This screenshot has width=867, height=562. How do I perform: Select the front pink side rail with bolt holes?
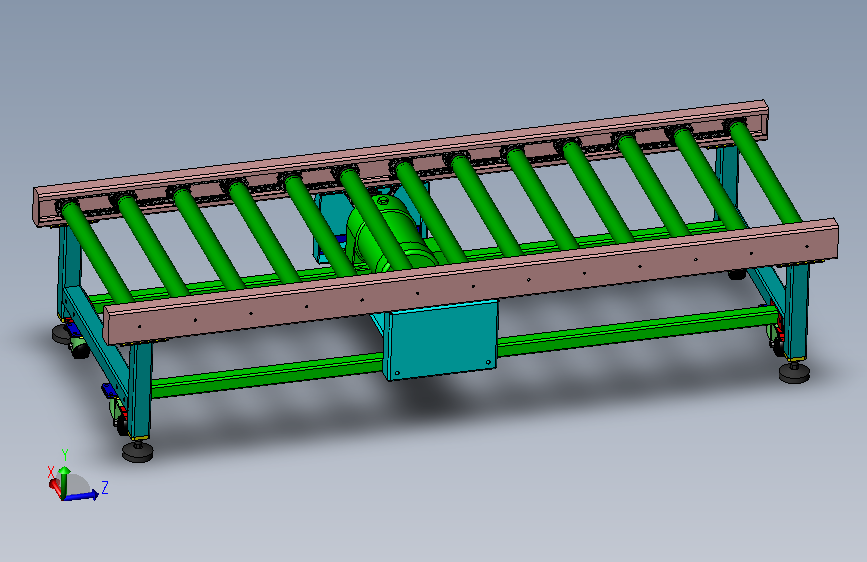point(470,281)
